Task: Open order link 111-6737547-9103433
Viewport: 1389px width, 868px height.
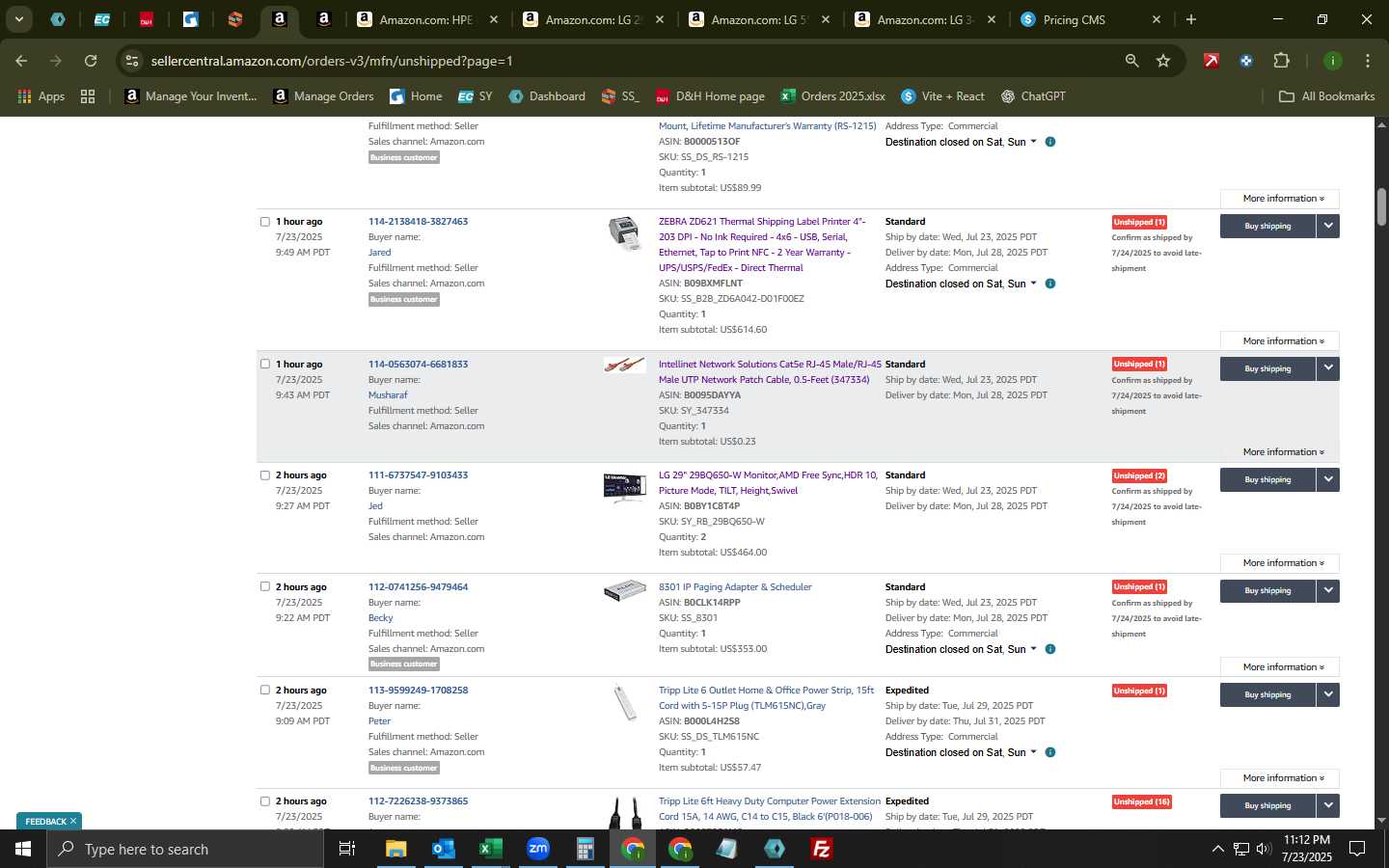Action: (418, 475)
